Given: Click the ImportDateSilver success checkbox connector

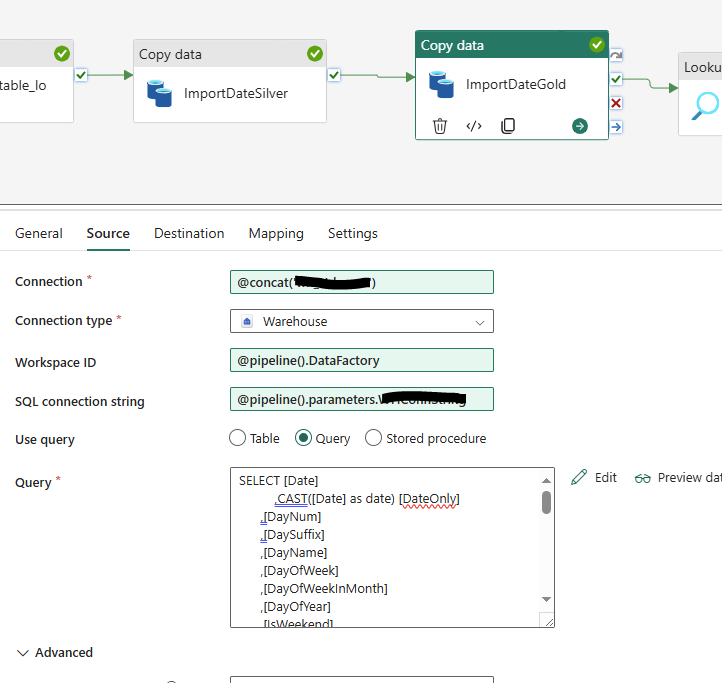Looking at the screenshot, I should click(x=334, y=75).
